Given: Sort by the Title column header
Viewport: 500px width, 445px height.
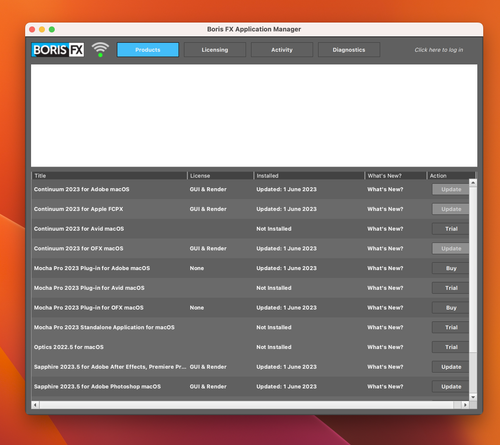Looking at the screenshot, I should point(109,176).
